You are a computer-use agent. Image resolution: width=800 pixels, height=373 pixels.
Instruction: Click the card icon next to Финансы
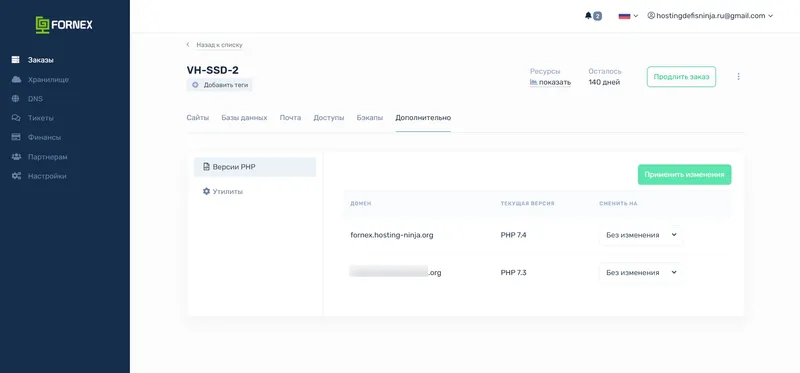click(16, 137)
